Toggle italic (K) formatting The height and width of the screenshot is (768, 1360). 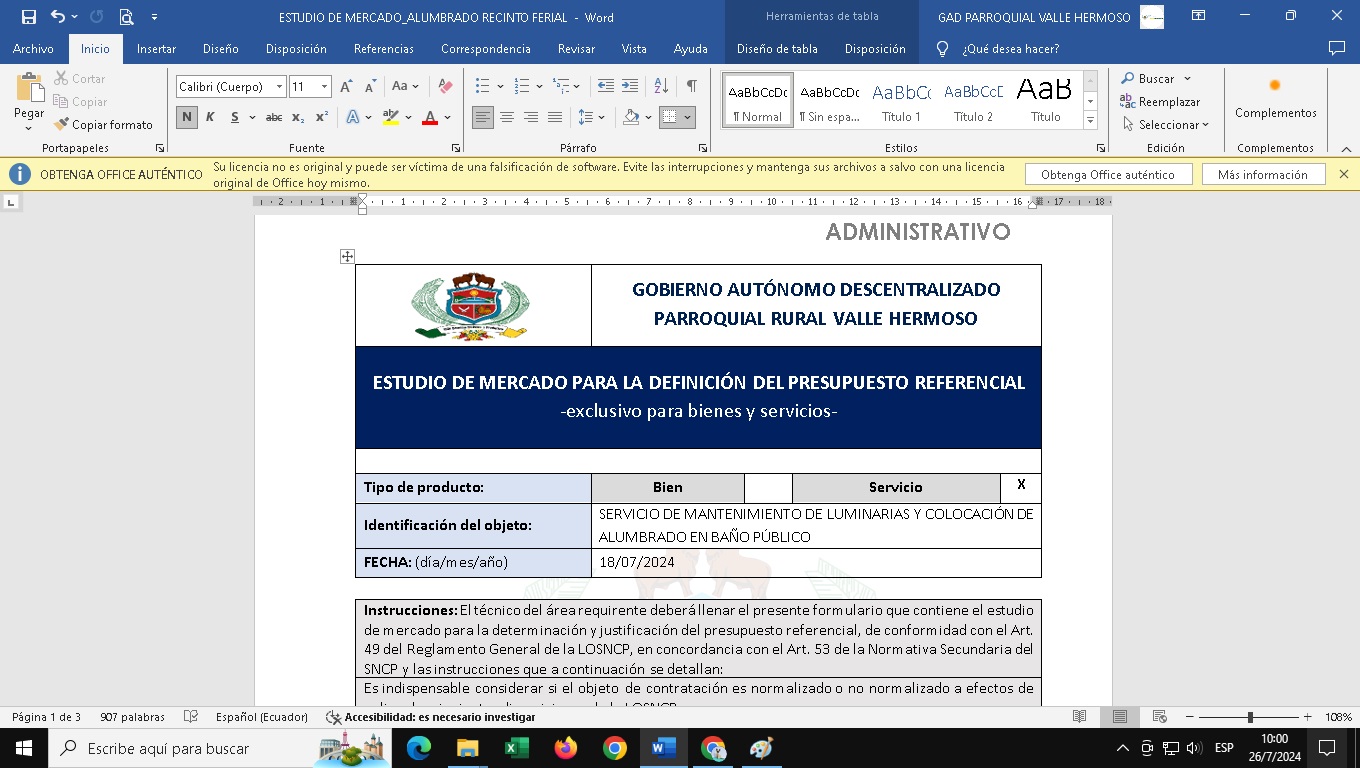click(x=210, y=117)
